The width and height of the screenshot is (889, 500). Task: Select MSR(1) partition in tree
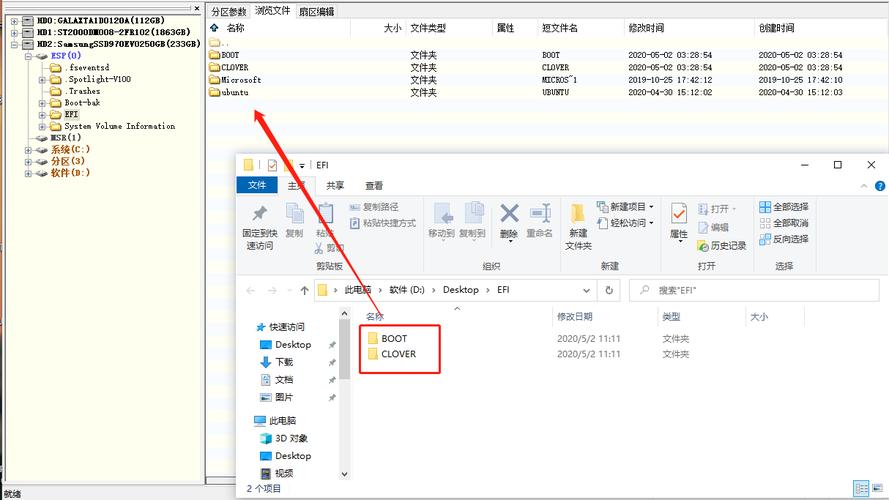point(66,138)
